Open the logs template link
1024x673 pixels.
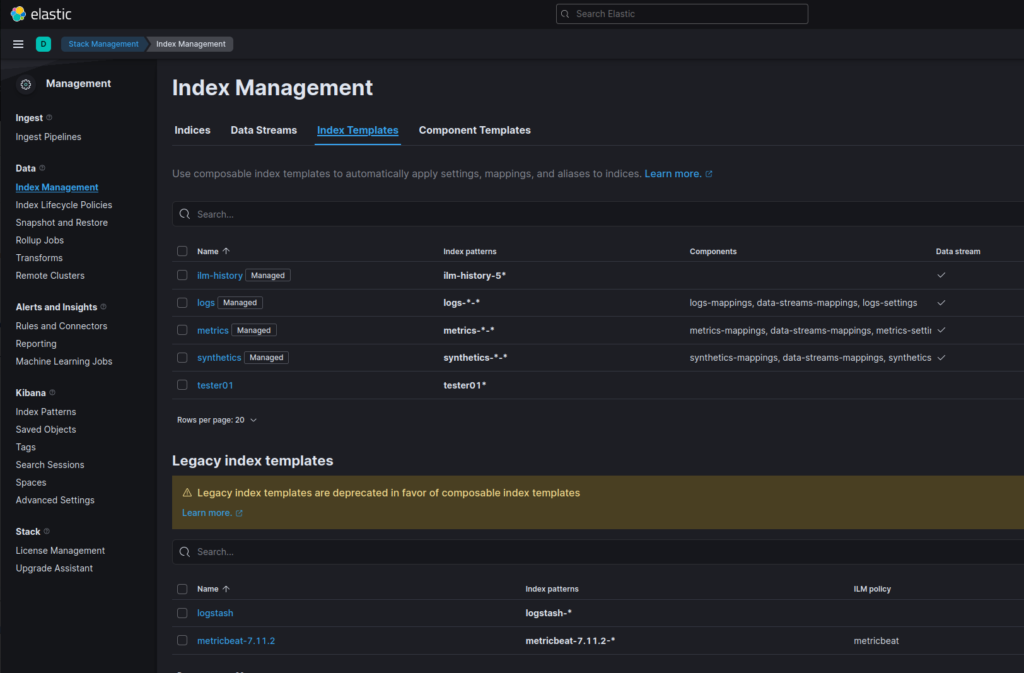point(206,303)
